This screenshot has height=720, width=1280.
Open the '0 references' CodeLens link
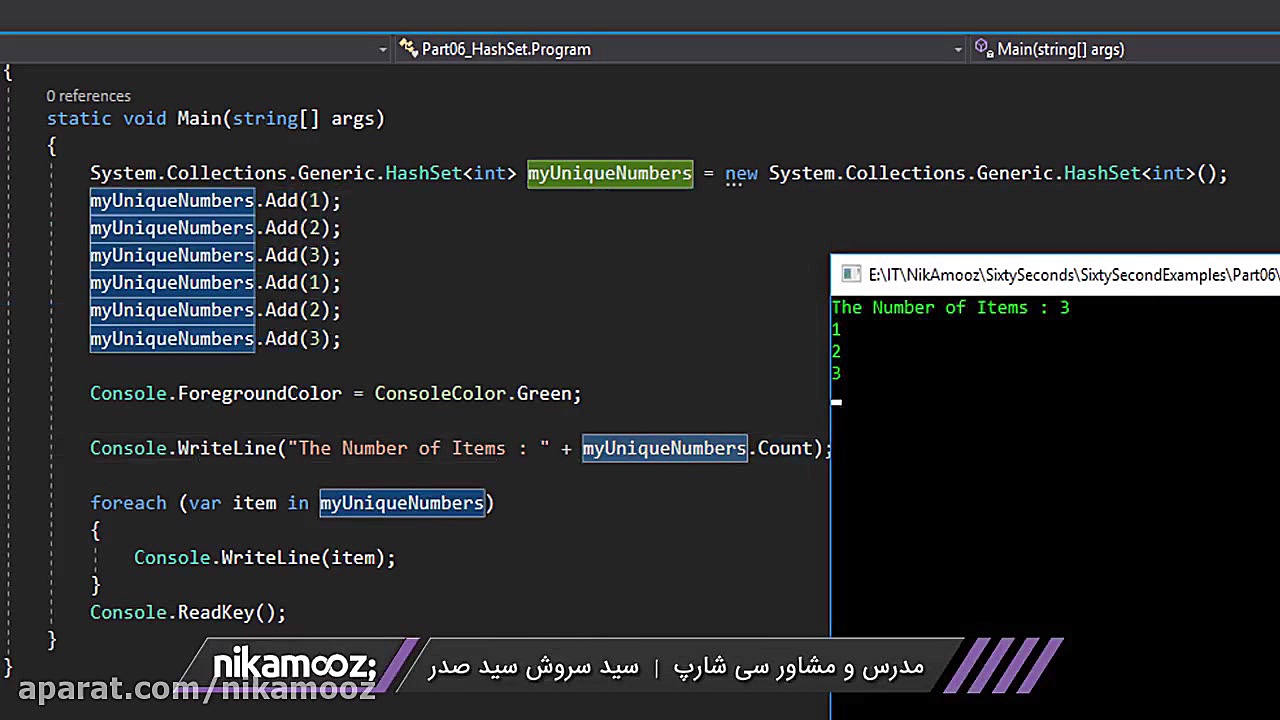pos(88,96)
